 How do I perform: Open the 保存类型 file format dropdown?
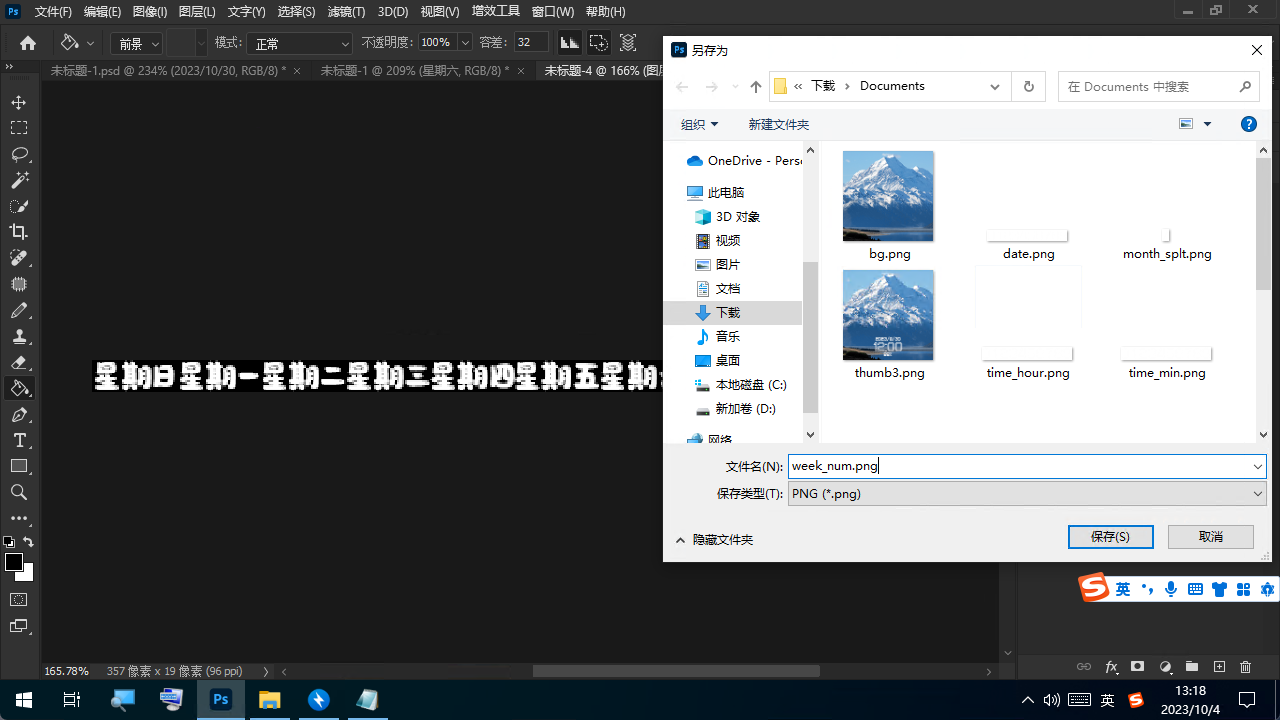1026,493
